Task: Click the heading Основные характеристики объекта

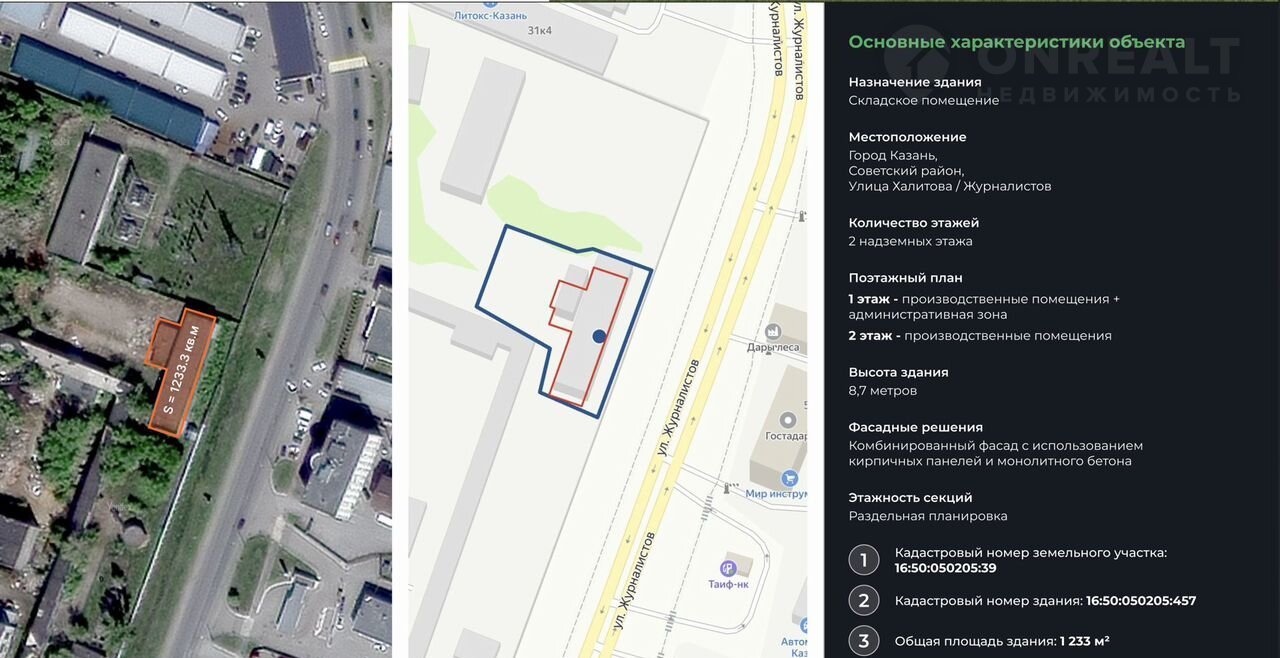Action: tap(1016, 42)
